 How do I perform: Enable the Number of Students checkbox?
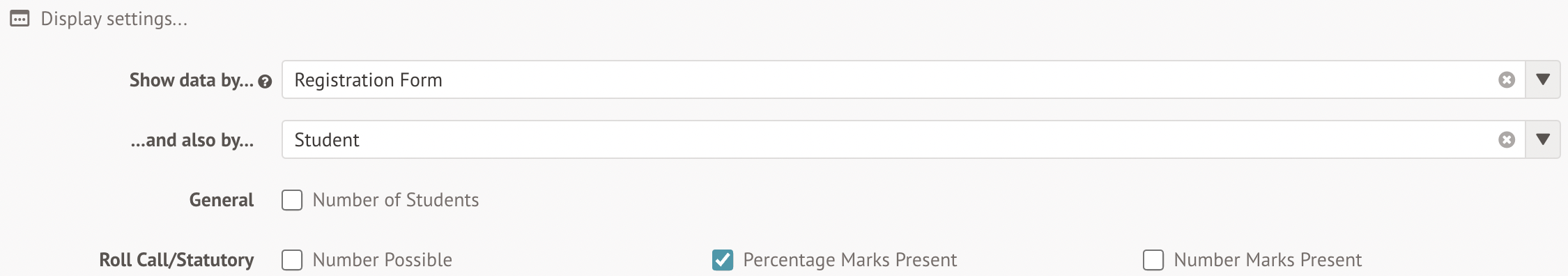coord(292,200)
